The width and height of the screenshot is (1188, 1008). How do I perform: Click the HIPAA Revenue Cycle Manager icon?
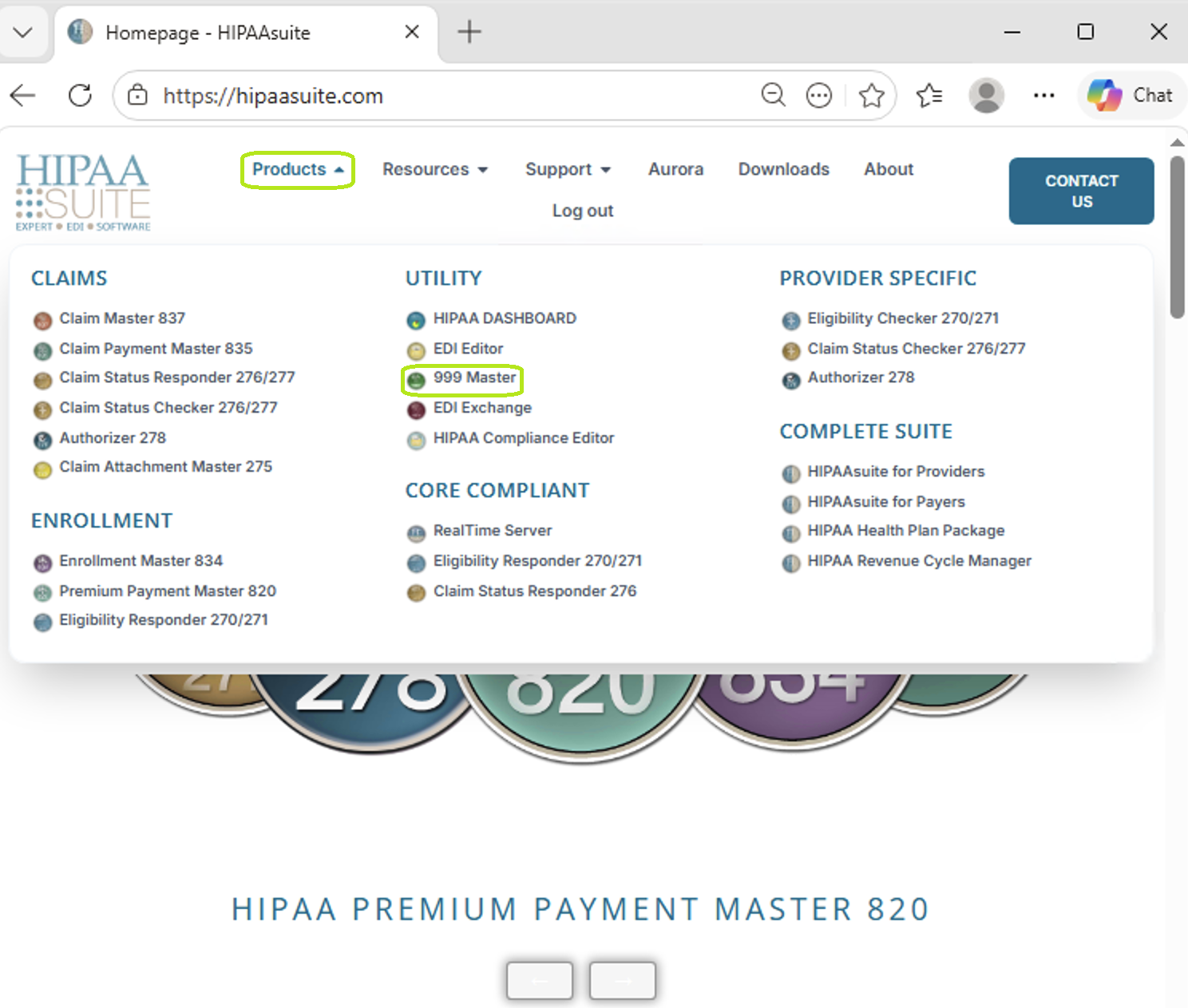coord(790,563)
